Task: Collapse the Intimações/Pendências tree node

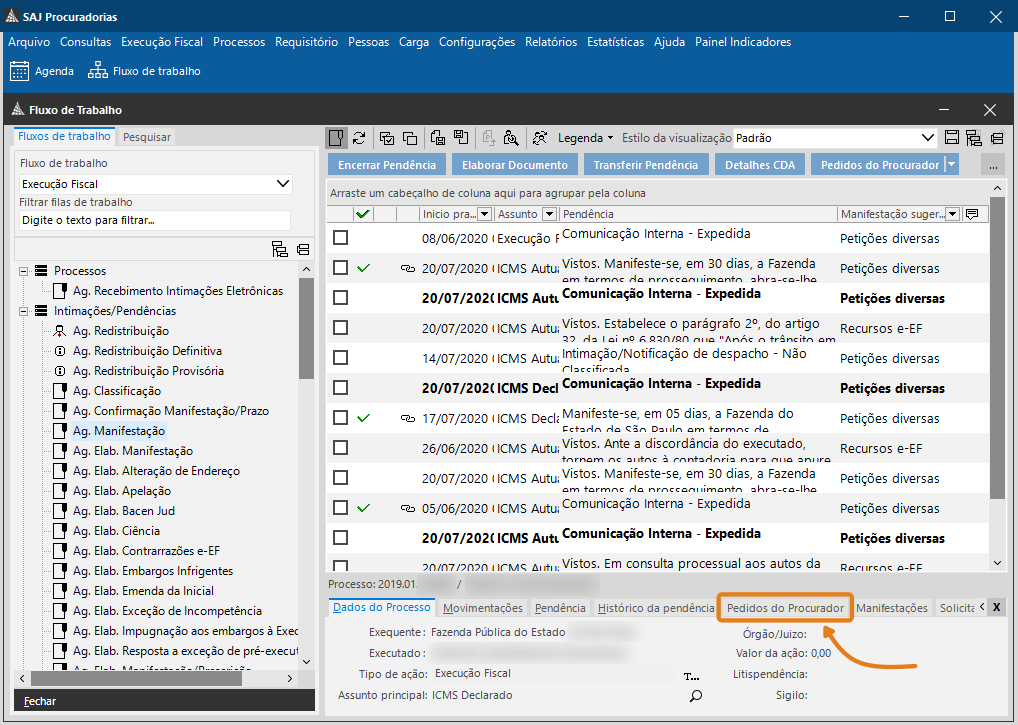Action: pyautogui.click(x=23, y=311)
